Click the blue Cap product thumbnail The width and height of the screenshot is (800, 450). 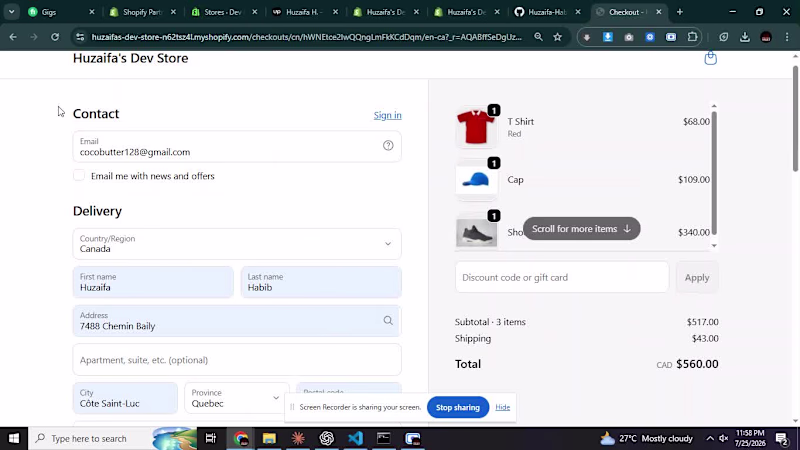pos(476,180)
